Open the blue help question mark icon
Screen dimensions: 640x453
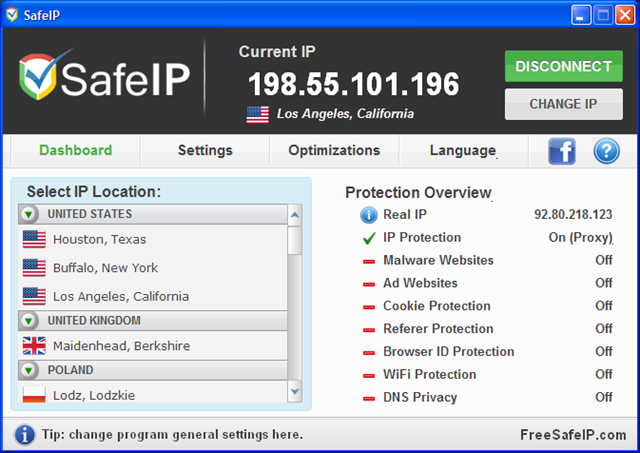pos(606,151)
